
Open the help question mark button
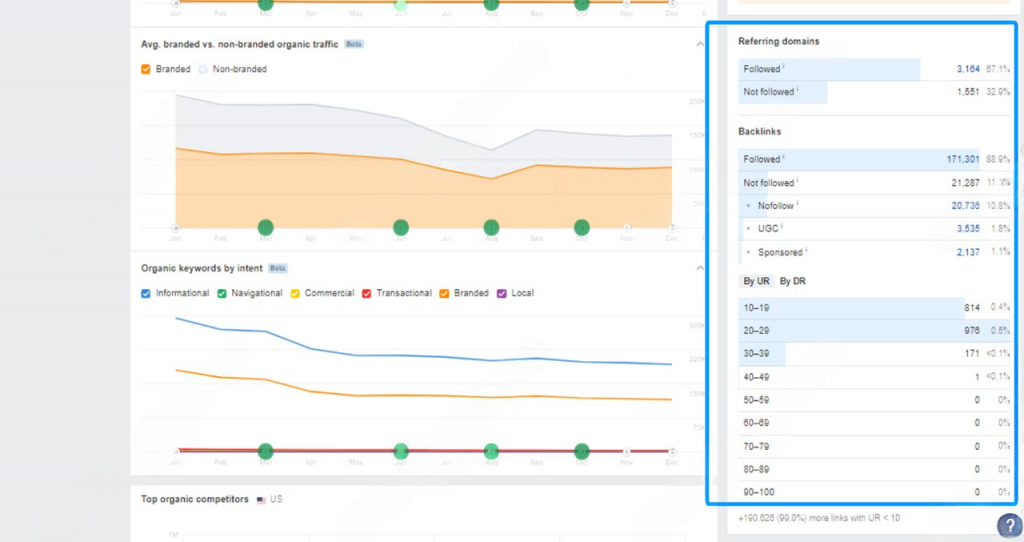(1010, 526)
